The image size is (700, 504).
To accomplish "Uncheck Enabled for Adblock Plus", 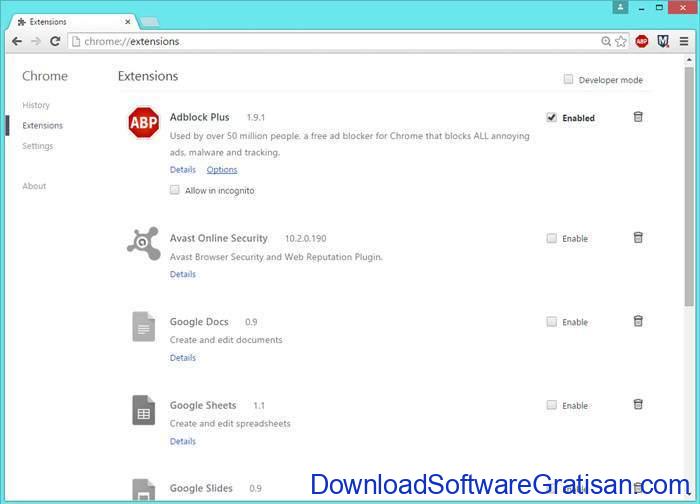I will [x=551, y=117].
